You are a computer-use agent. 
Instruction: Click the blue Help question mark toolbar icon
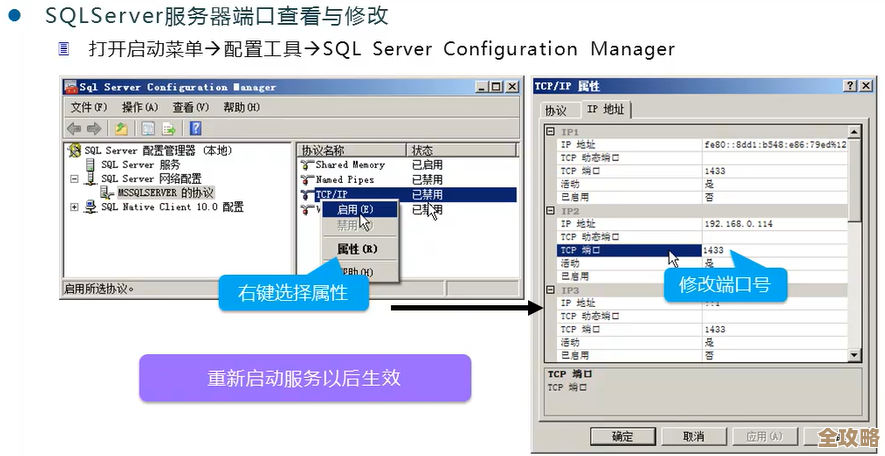[196, 128]
